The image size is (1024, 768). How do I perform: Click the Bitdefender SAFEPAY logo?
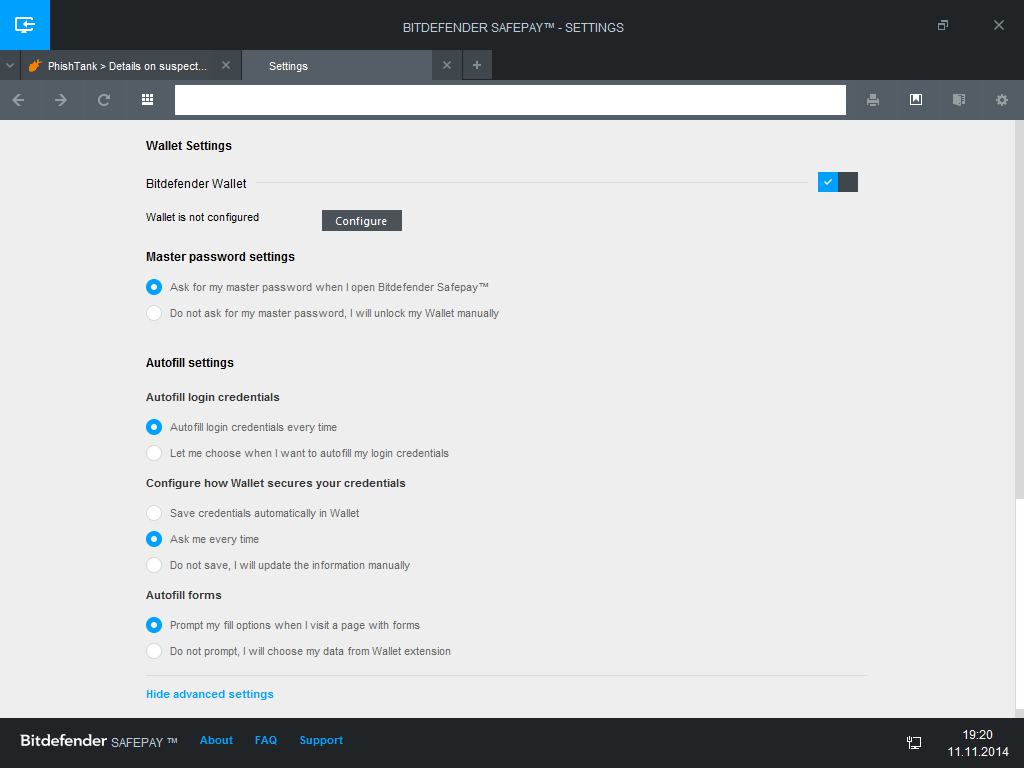[x=99, y=741]
